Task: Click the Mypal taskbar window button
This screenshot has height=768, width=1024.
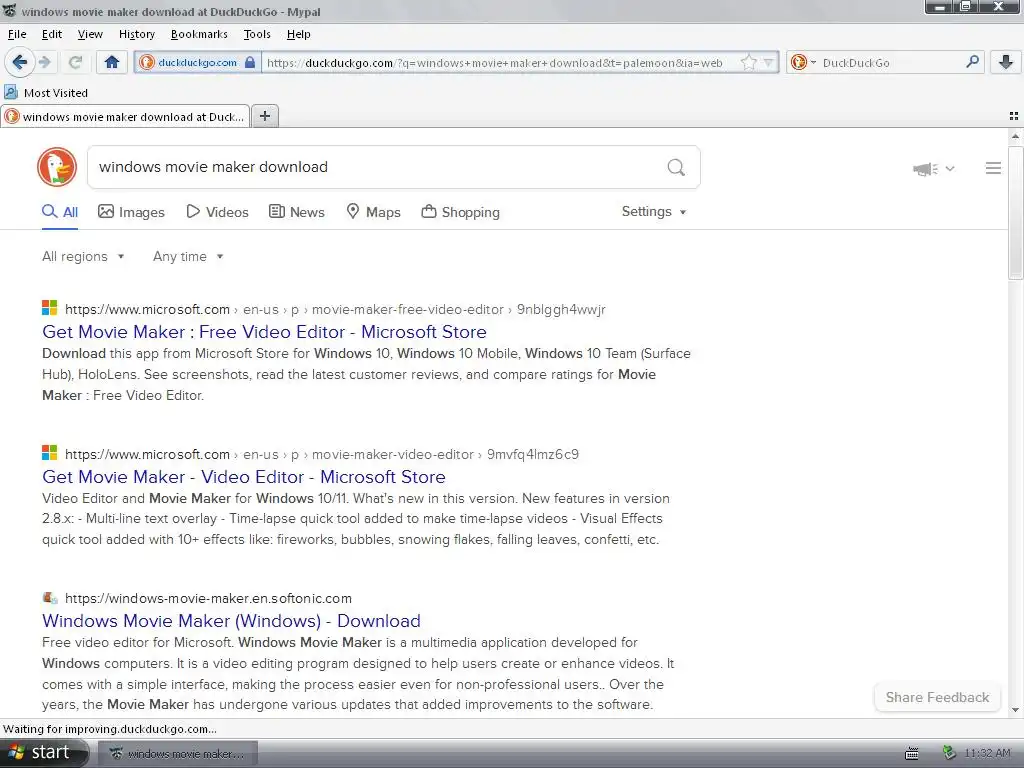Action: 178,754
